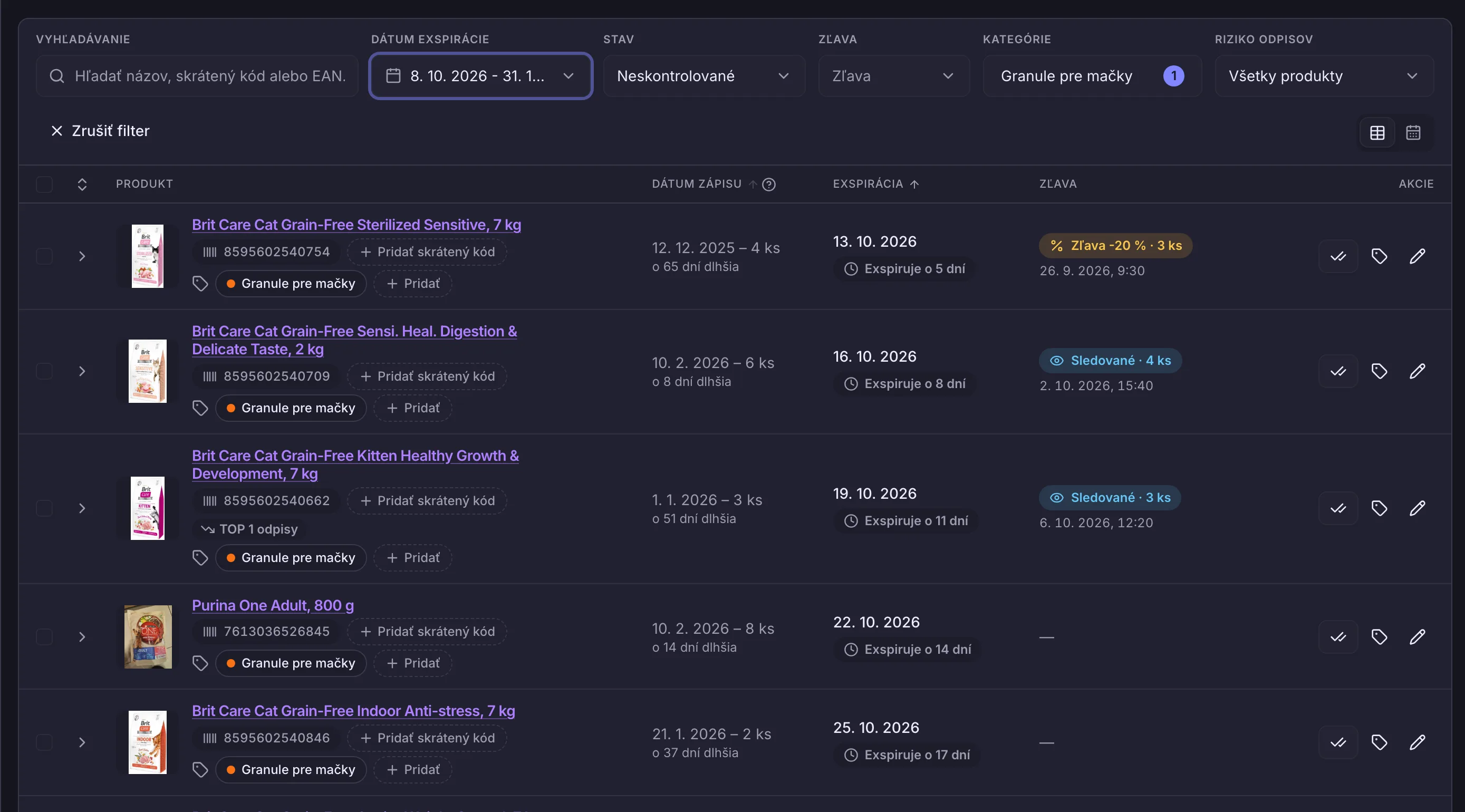Image resolution: width=1465 pixels, height=812 pixels.
Task: Edit the Sterilized Sensitive 7 kg entry
Action: click(1417, 256)
